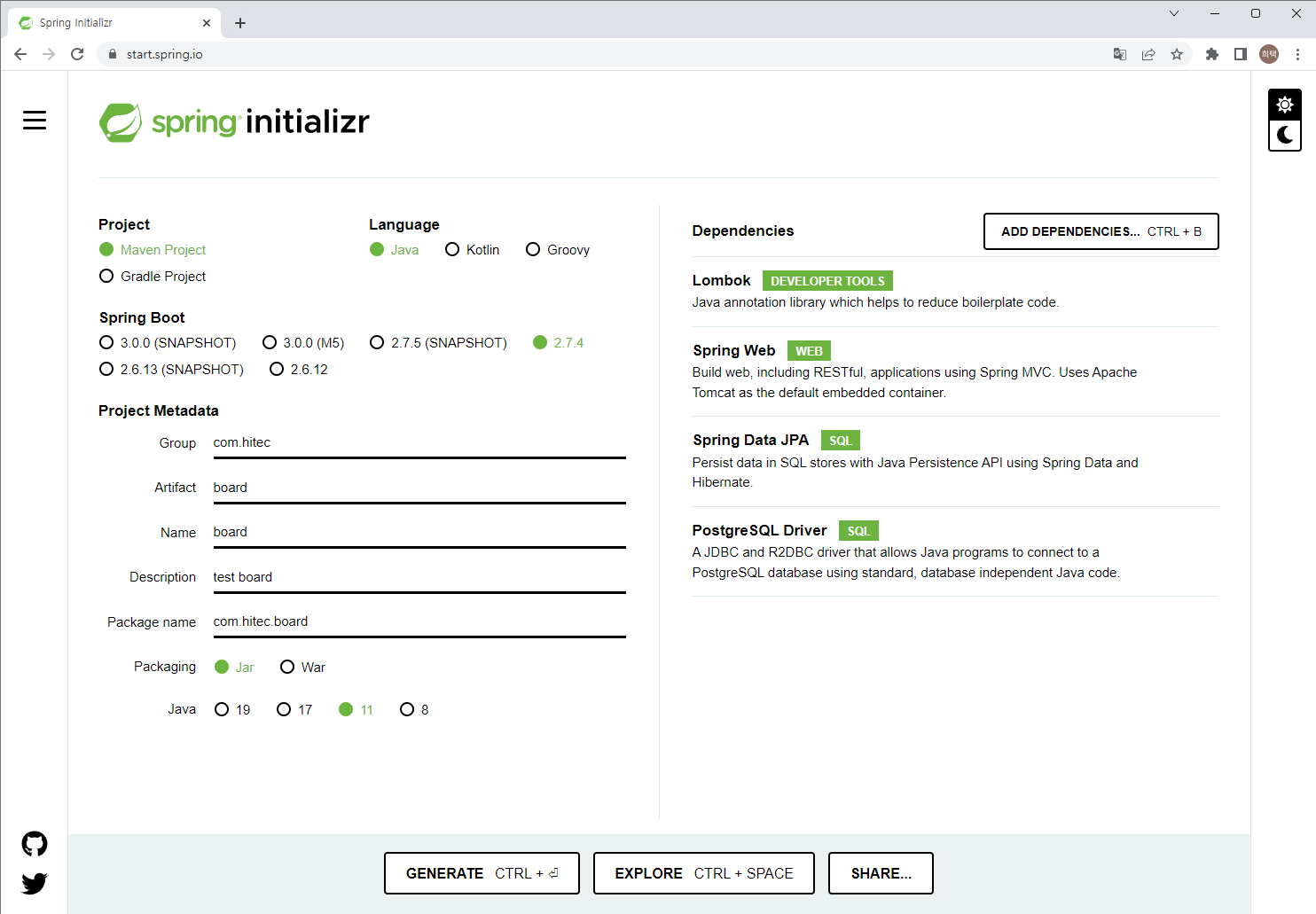Select the Spring Data JPA dependency
Viewport: 1316px width, 914px height.
[x=955, y=461]
